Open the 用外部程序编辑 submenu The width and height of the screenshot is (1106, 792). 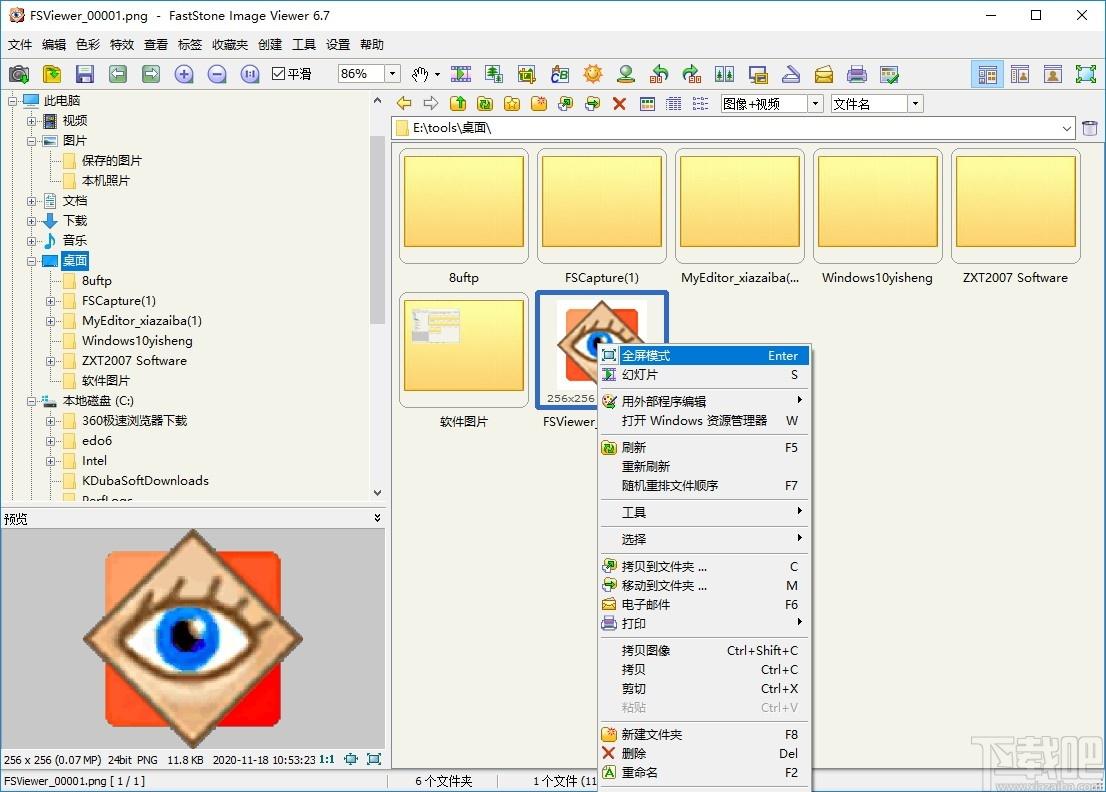pos(704,401)
